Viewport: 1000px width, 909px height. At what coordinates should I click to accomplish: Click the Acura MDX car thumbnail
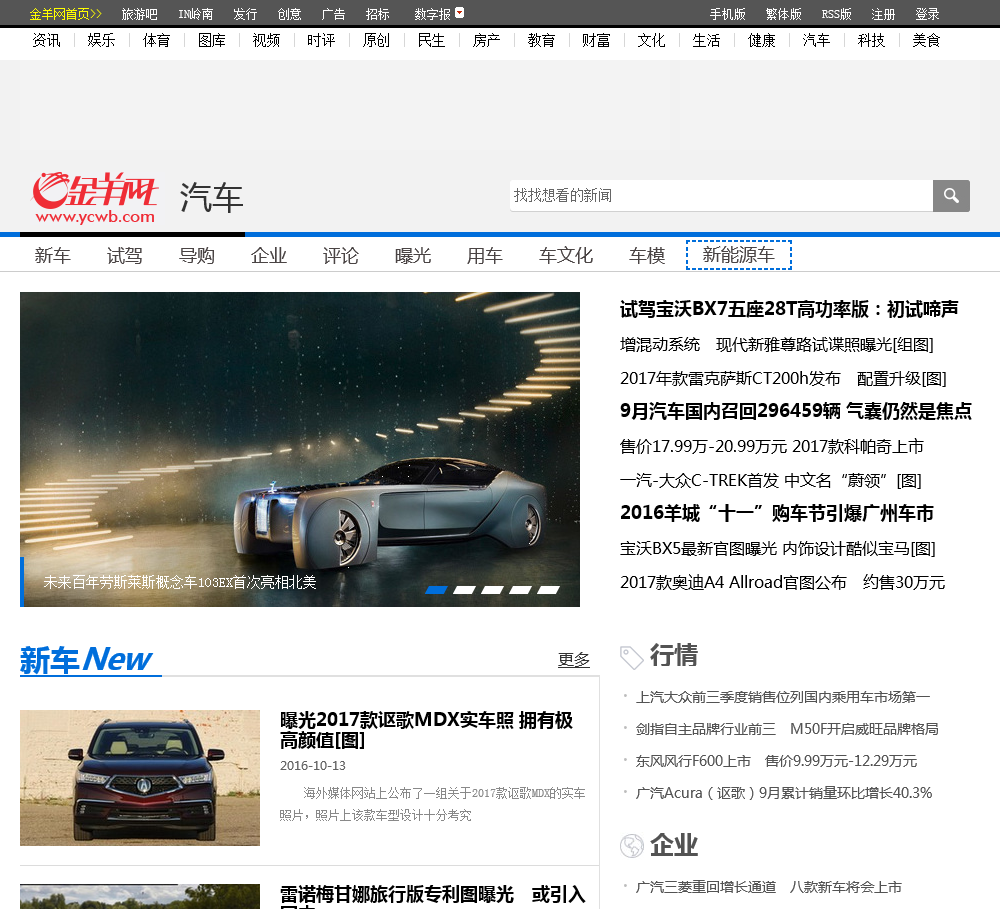coord(140,778)
